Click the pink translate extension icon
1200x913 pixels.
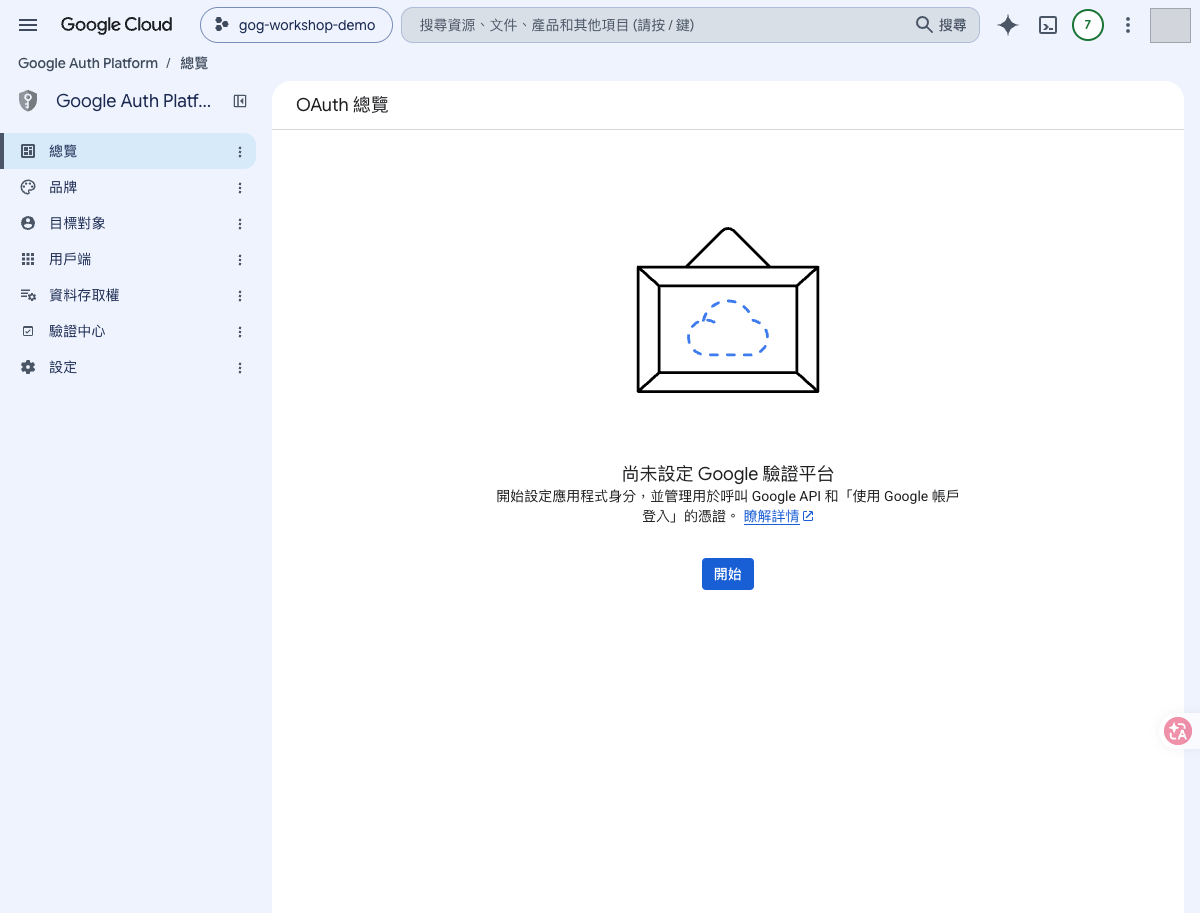pyautogui.click(x=1178, y=731)
